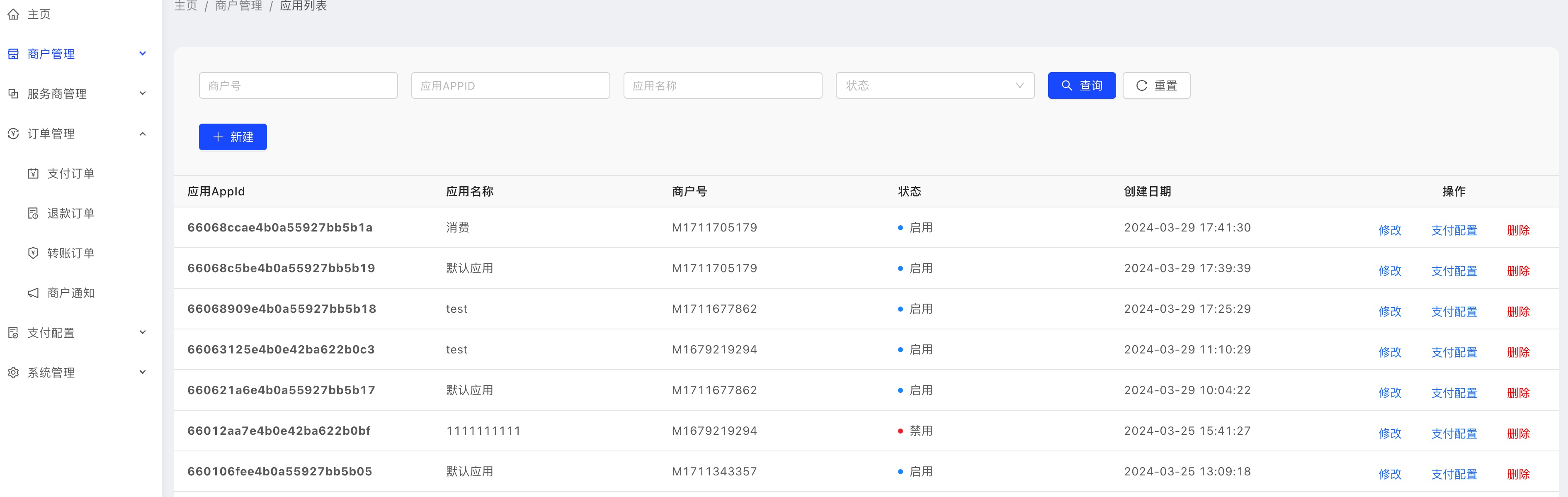The width and height of the screenshot is (1568, 497).
Task: Click the refresh icon in 重置 button
Action: pos(1141,85)
